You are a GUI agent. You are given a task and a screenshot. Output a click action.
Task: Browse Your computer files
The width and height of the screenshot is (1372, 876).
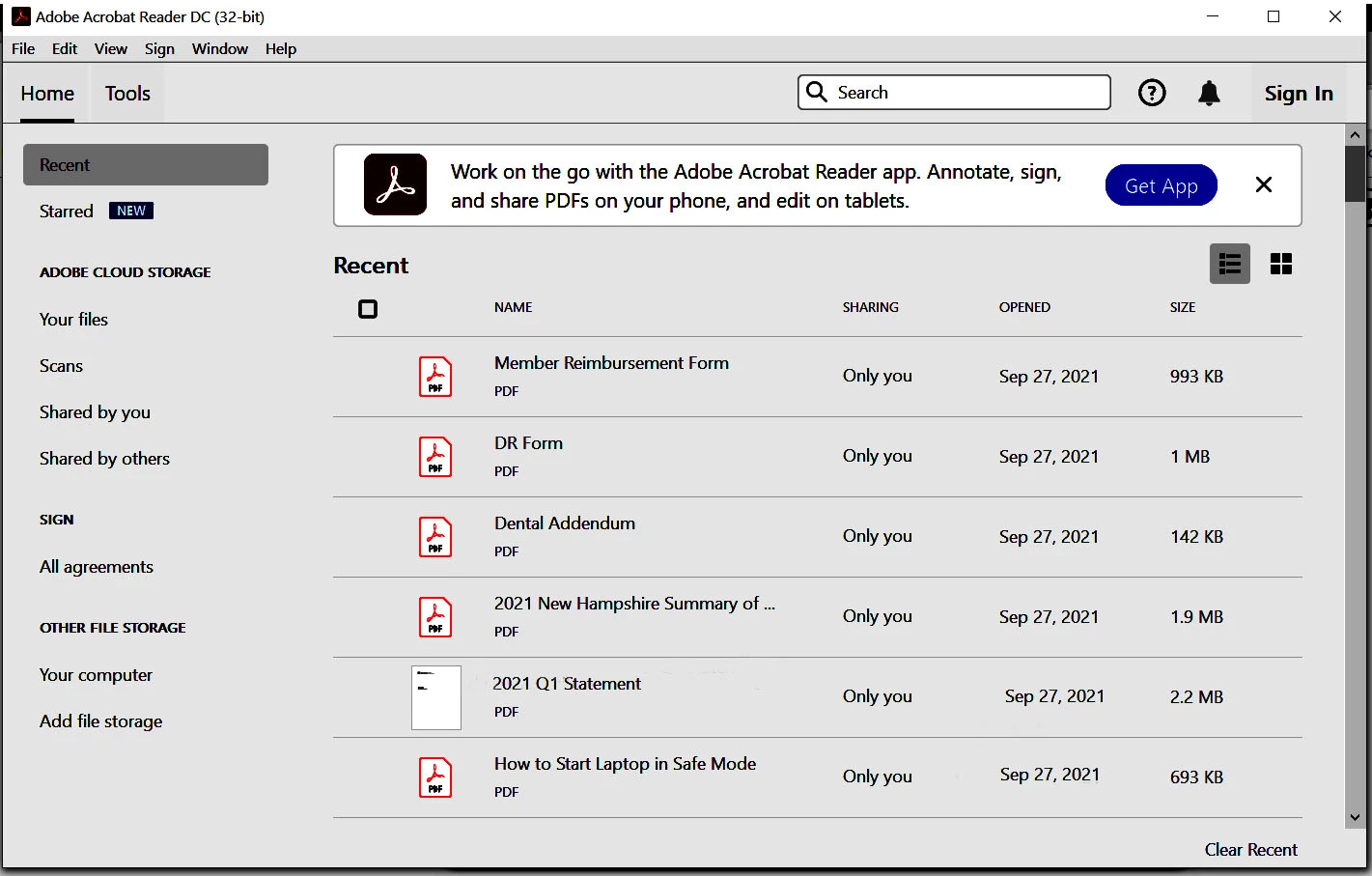point(96,675)
